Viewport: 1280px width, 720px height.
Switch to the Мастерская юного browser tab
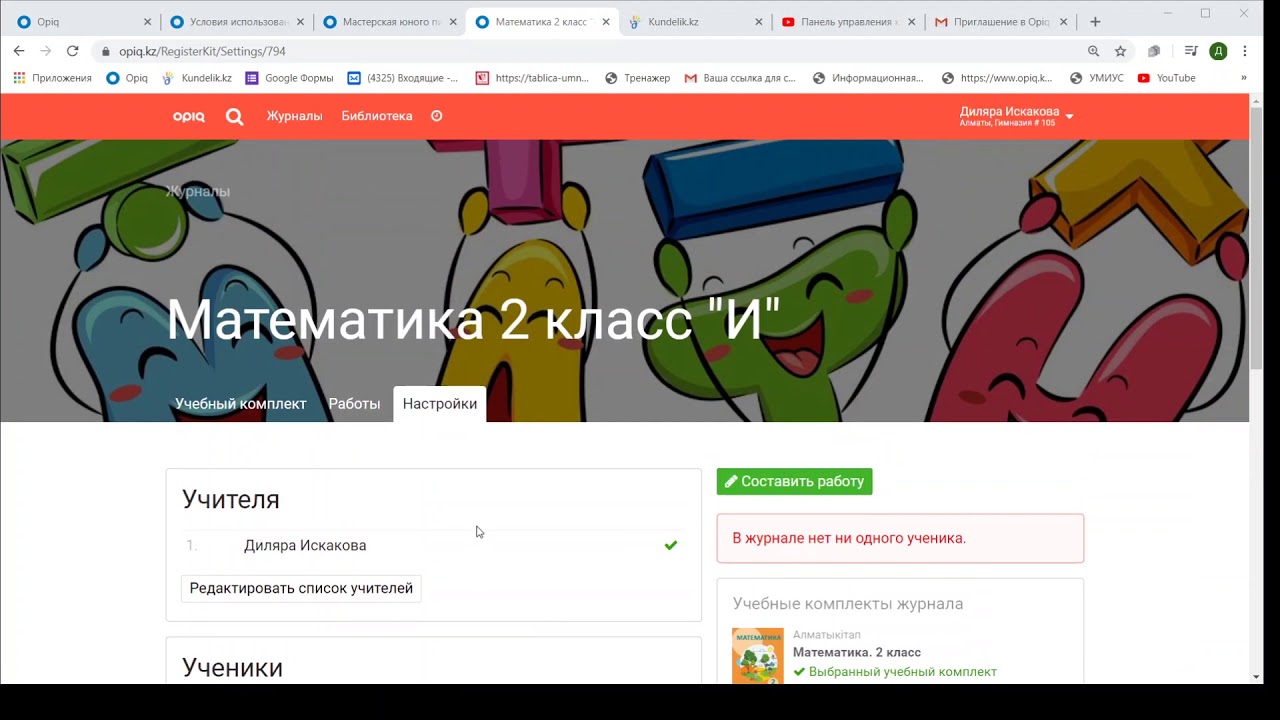(x=390, y=21)
